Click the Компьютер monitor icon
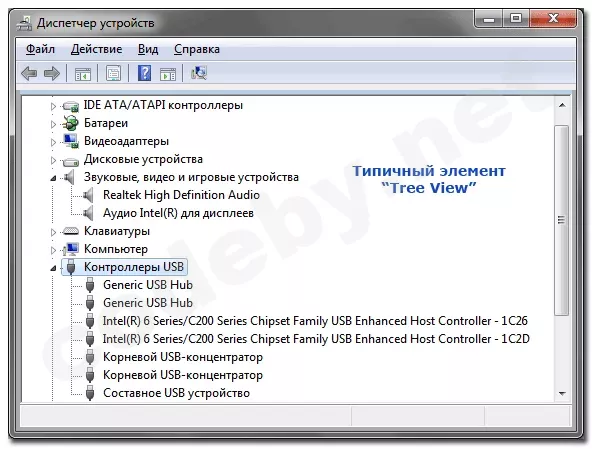 (71, 249)
